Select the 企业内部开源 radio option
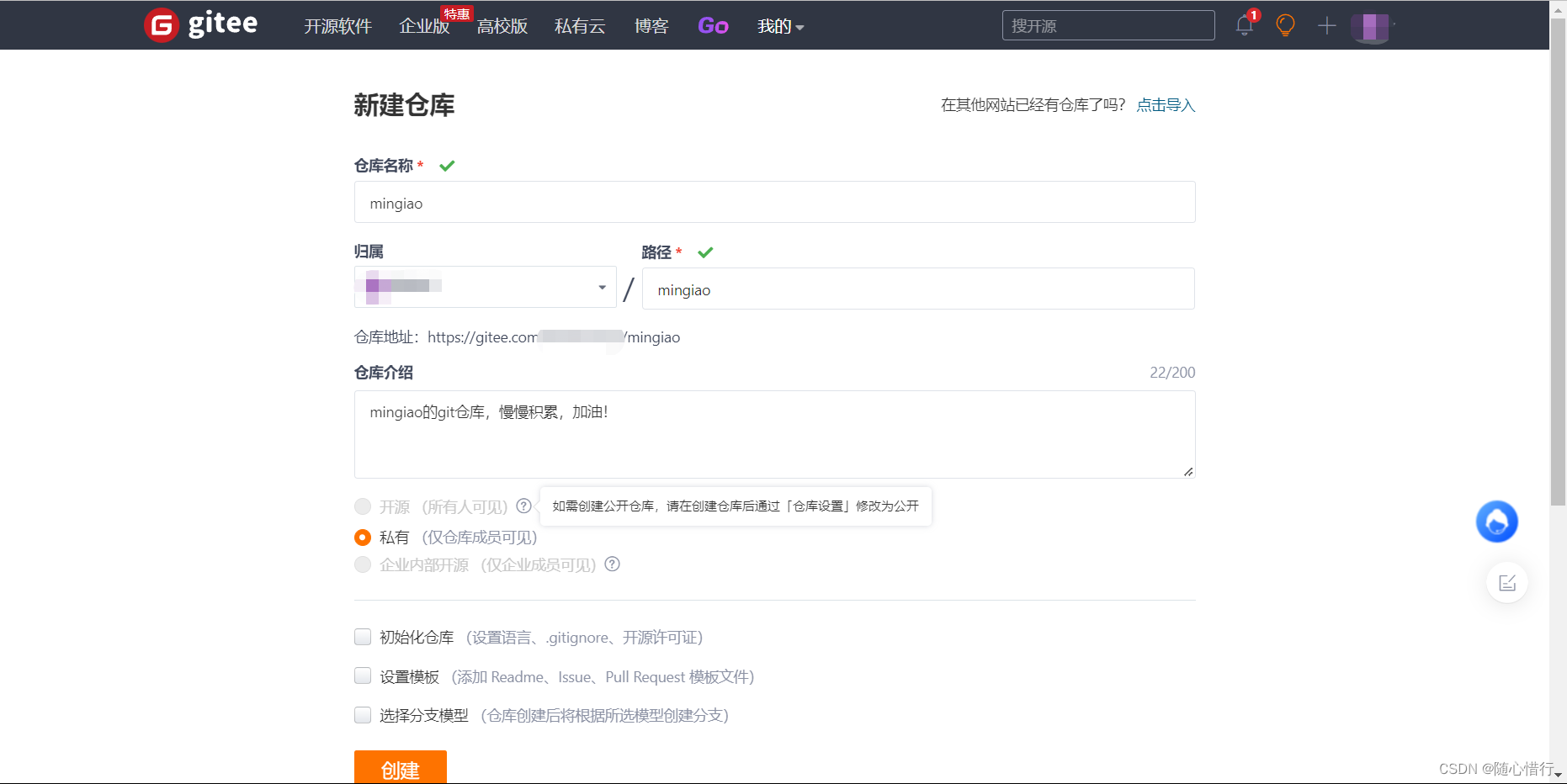This screenshot has height=784, width=1567. (x=363, y=564)
